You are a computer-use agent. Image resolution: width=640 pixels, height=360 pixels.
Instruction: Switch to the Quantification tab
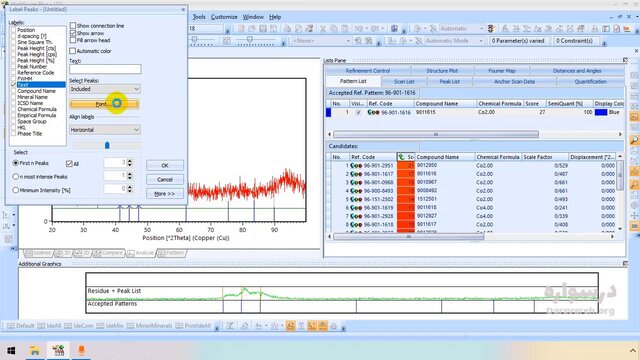(x=590, y=82)
